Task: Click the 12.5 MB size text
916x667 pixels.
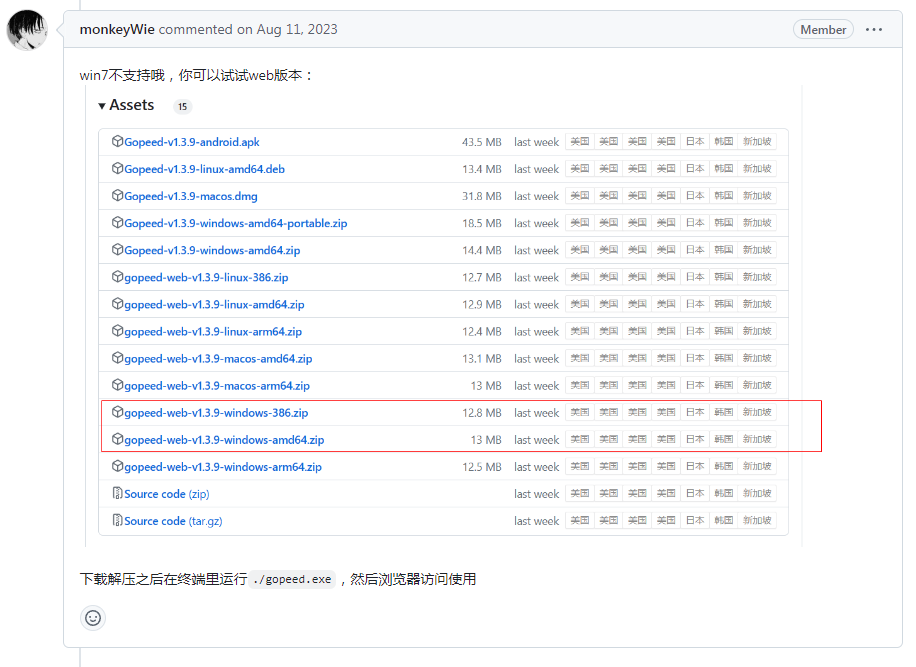Action: (481, 467)
